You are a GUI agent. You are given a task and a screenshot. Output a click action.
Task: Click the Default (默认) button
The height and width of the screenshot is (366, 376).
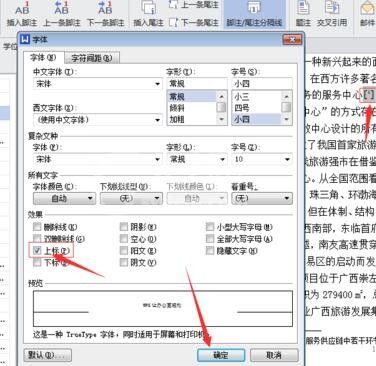[x=48, y=355]
